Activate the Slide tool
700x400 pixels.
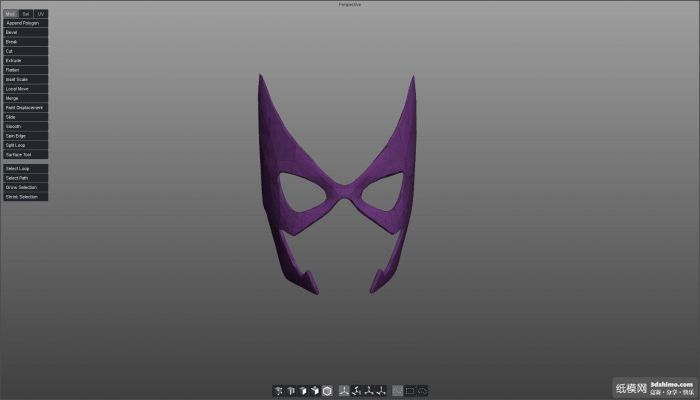click(x=25, y=117)
